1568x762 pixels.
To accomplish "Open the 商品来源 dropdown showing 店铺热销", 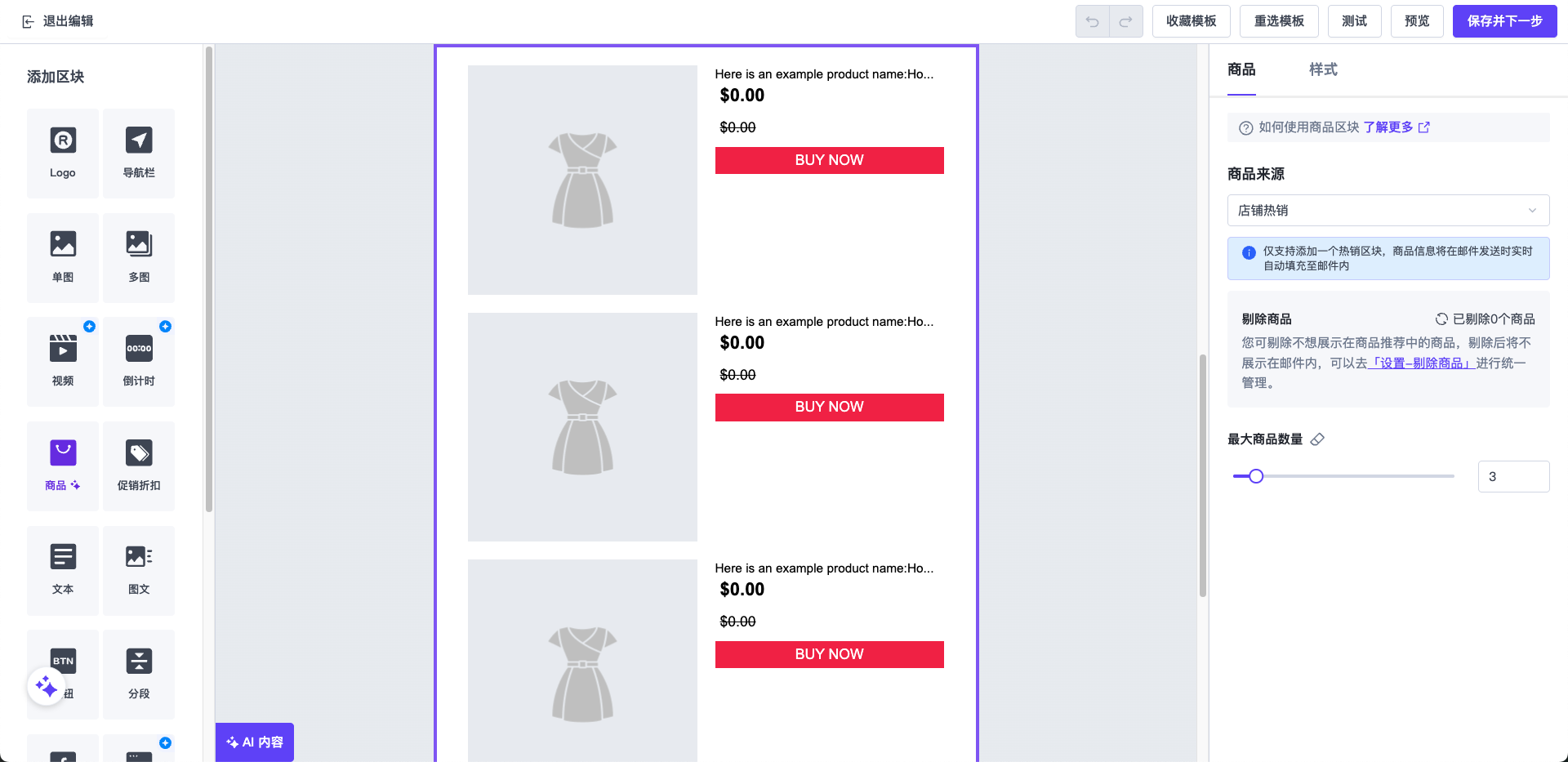I will (1388, 210).
